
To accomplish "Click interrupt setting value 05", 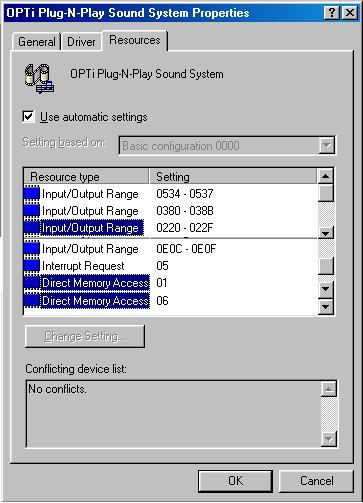I will tap(162, 266).
